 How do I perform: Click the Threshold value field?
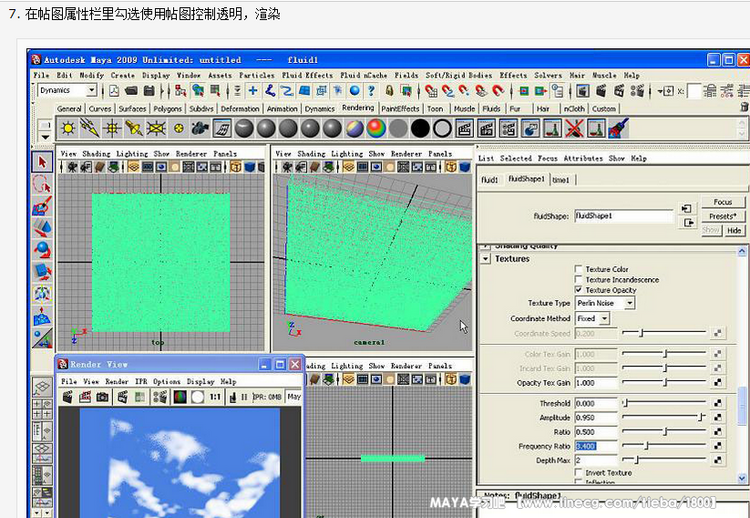pyautogui.click(x=596, y=403)
